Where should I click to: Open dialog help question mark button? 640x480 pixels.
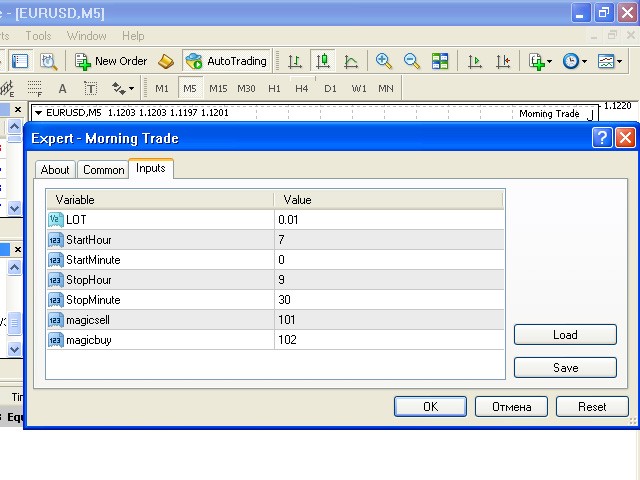[602, 138]
